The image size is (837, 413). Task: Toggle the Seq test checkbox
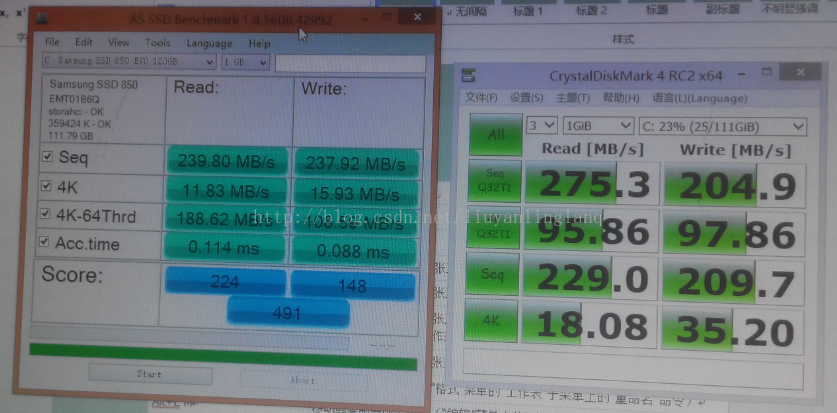click(48, 156)
